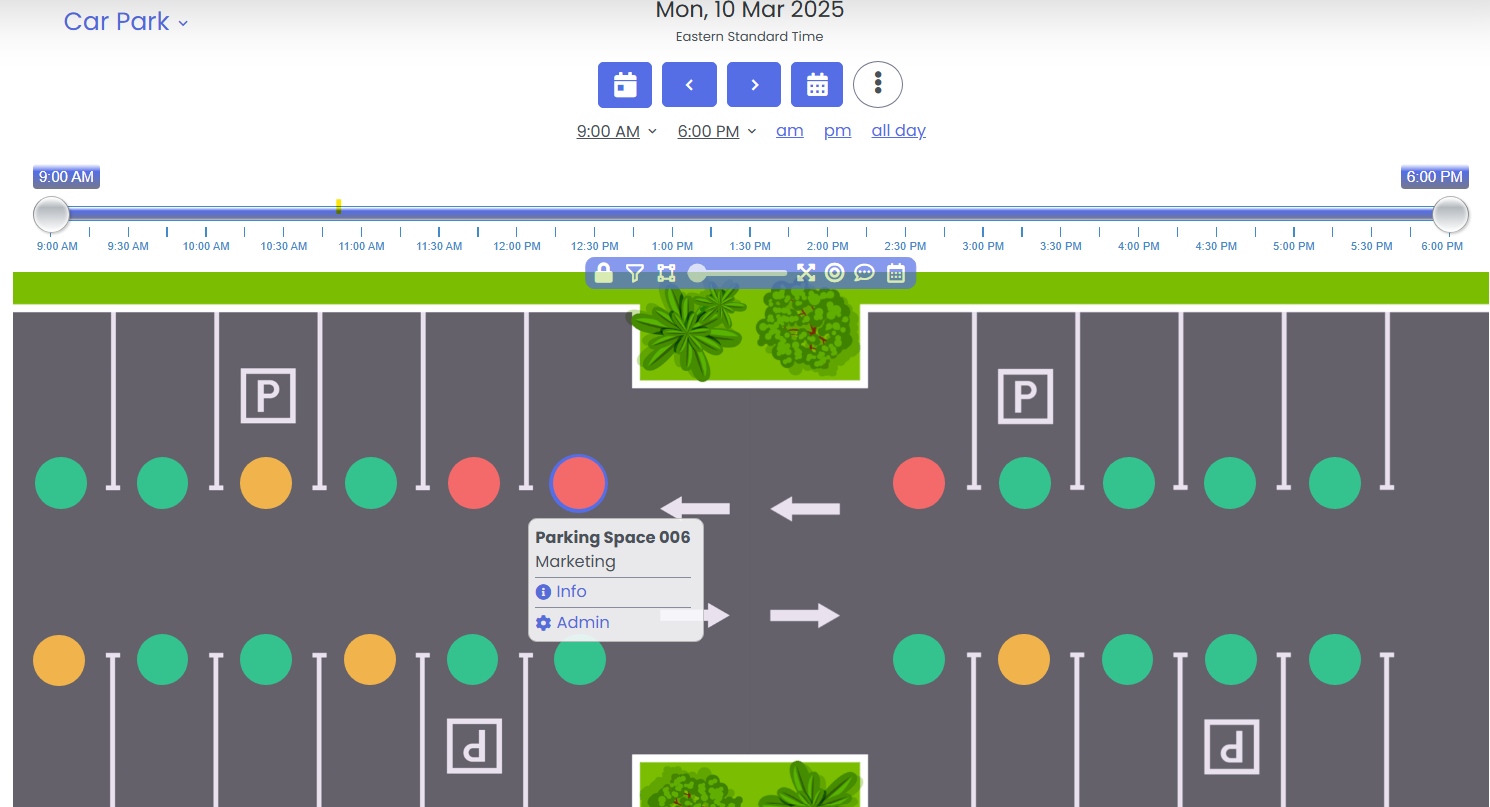
Task: Select Info in the Parking Space 006 popup
Action: pyautogui.click(x=571, y=592)
